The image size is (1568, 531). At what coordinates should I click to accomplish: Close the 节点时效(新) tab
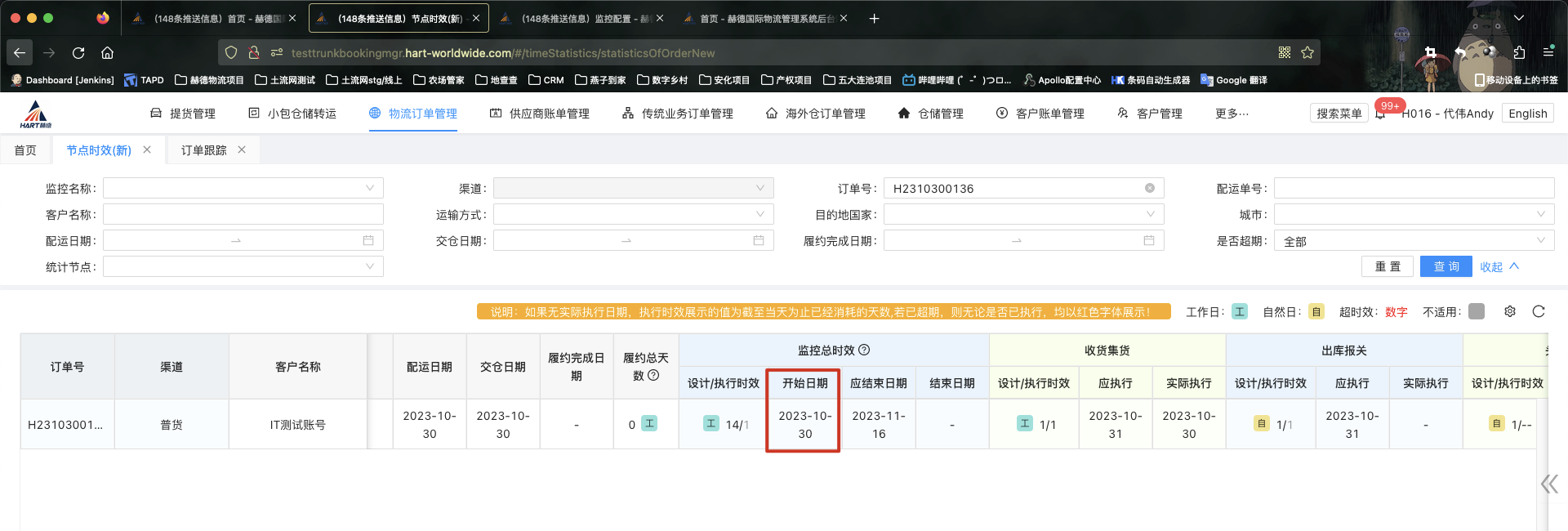pos(147,149)
